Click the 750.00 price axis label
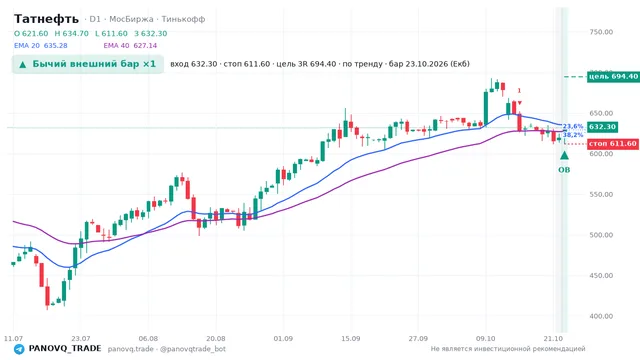Viewport: 640px width, 360px height. (601, 32)
